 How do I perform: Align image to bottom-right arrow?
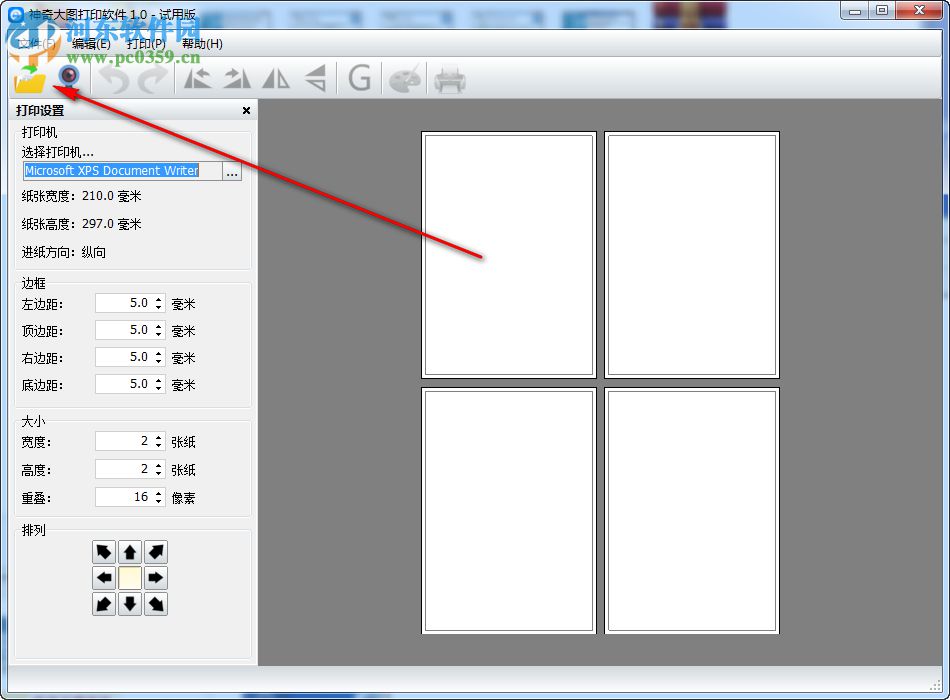tap(156, 604)
